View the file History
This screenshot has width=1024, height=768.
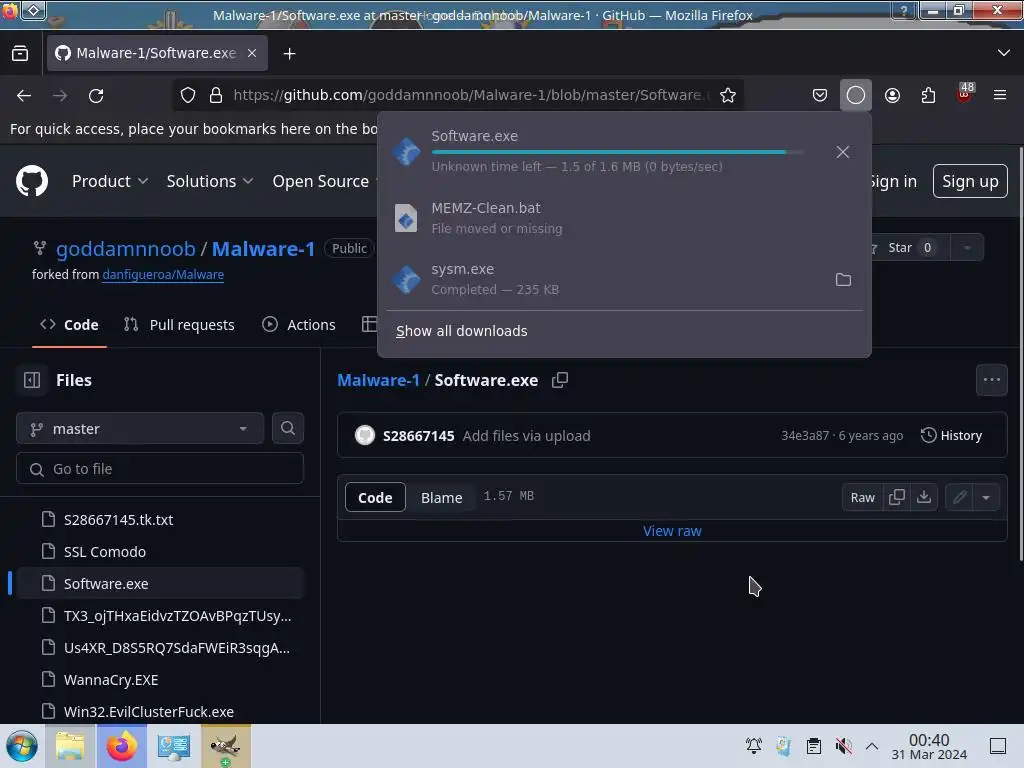pos(952,436)
